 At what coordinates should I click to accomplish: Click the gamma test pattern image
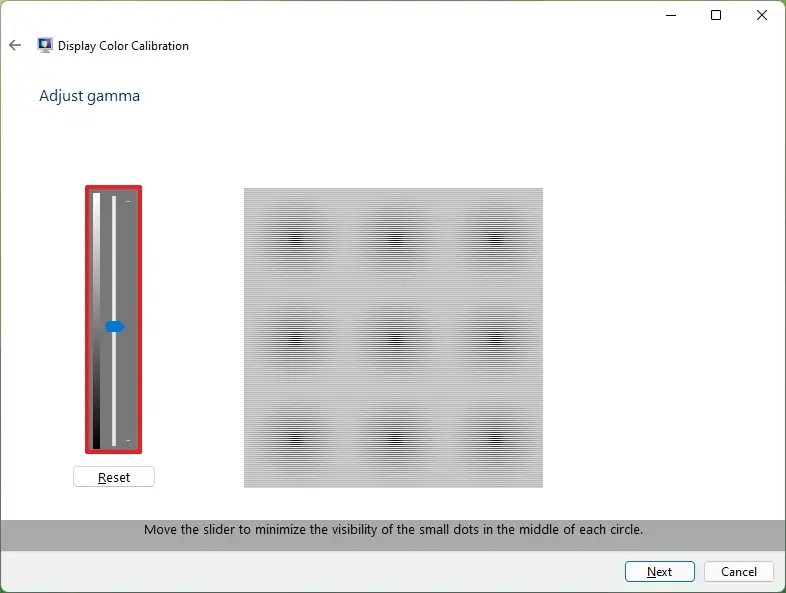pos(394,337)
